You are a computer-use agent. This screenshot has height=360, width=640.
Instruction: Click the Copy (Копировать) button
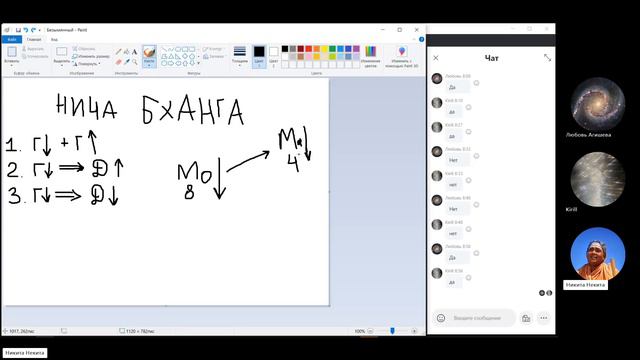tap(35, 56)
